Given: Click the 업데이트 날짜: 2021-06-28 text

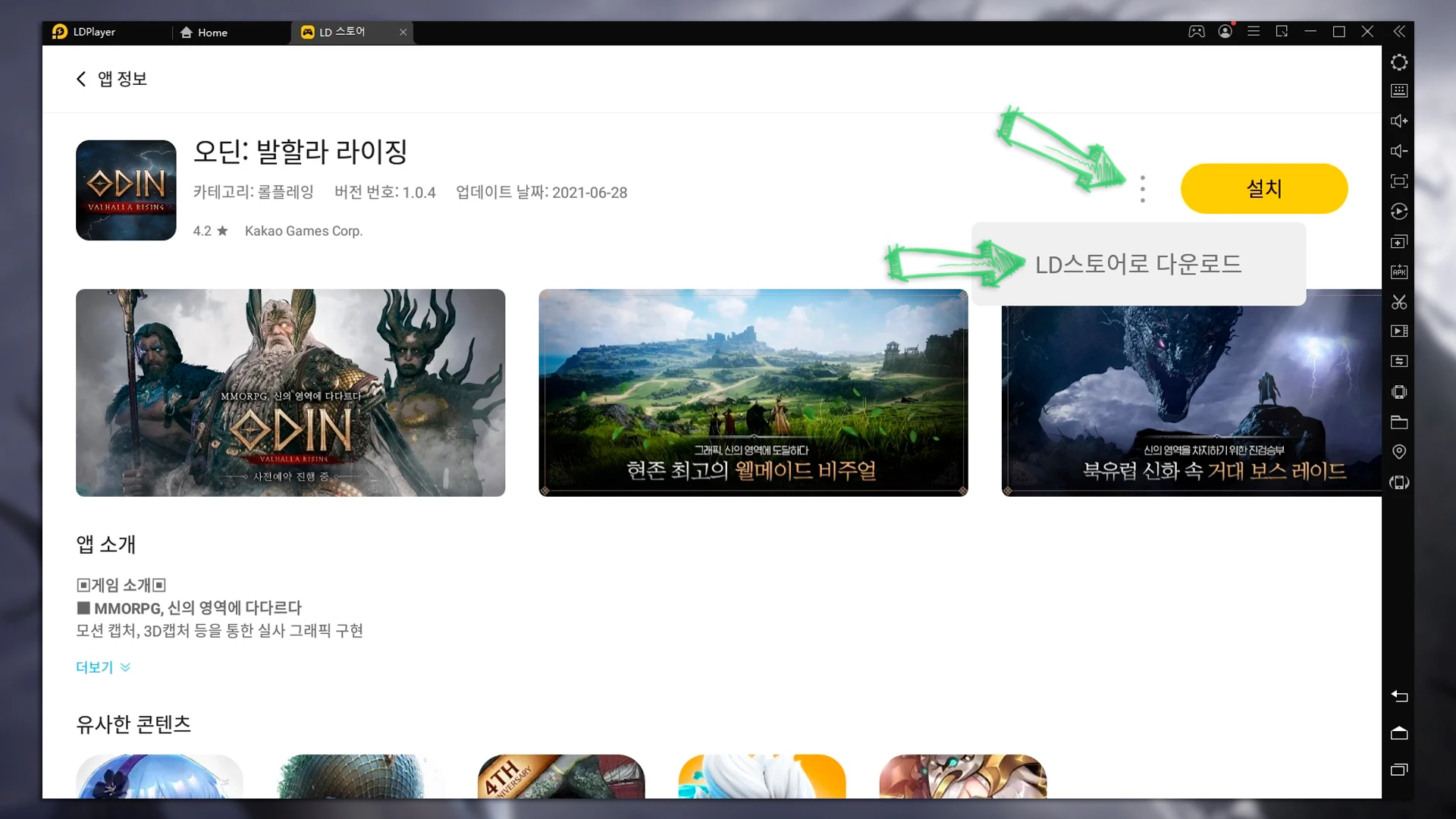Looking at the screenshot, I should click(x=541, y=192).
